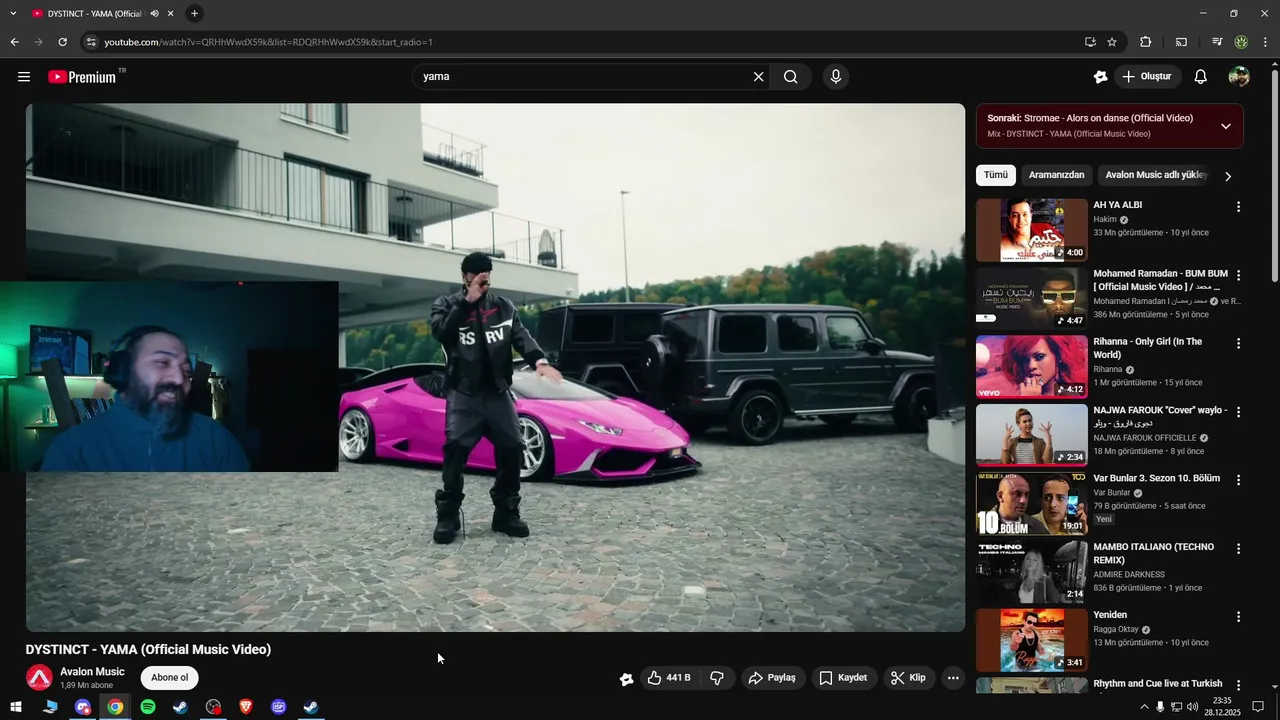Create a clip with Klip button
Viewport: 1280px width, 720px height.
(908, 678)
